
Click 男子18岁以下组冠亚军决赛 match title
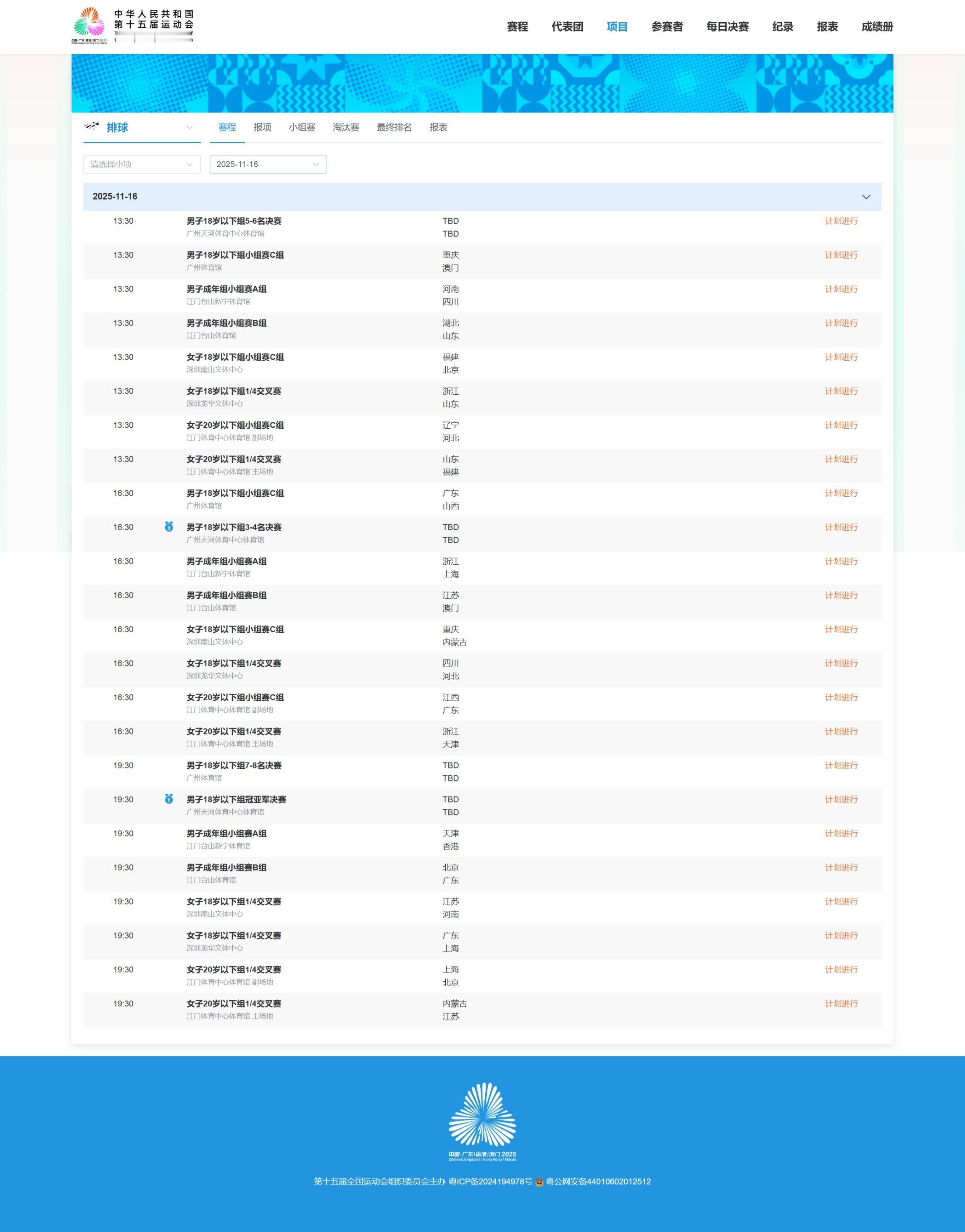click(x=236, y=799)
